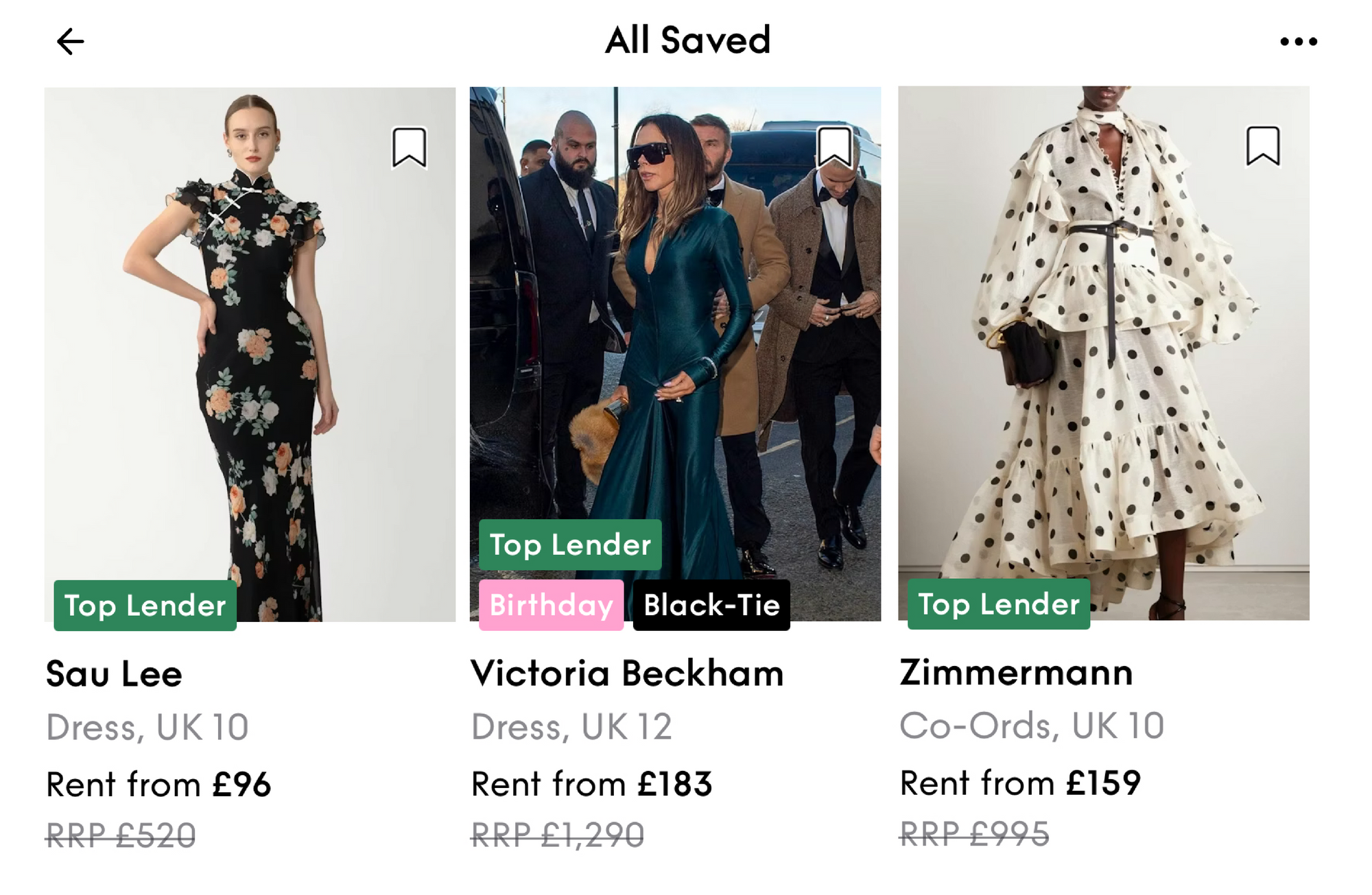1372x895 pixels.
Task: Open the Sau Lee brand title
Action: tap(114, 673)
